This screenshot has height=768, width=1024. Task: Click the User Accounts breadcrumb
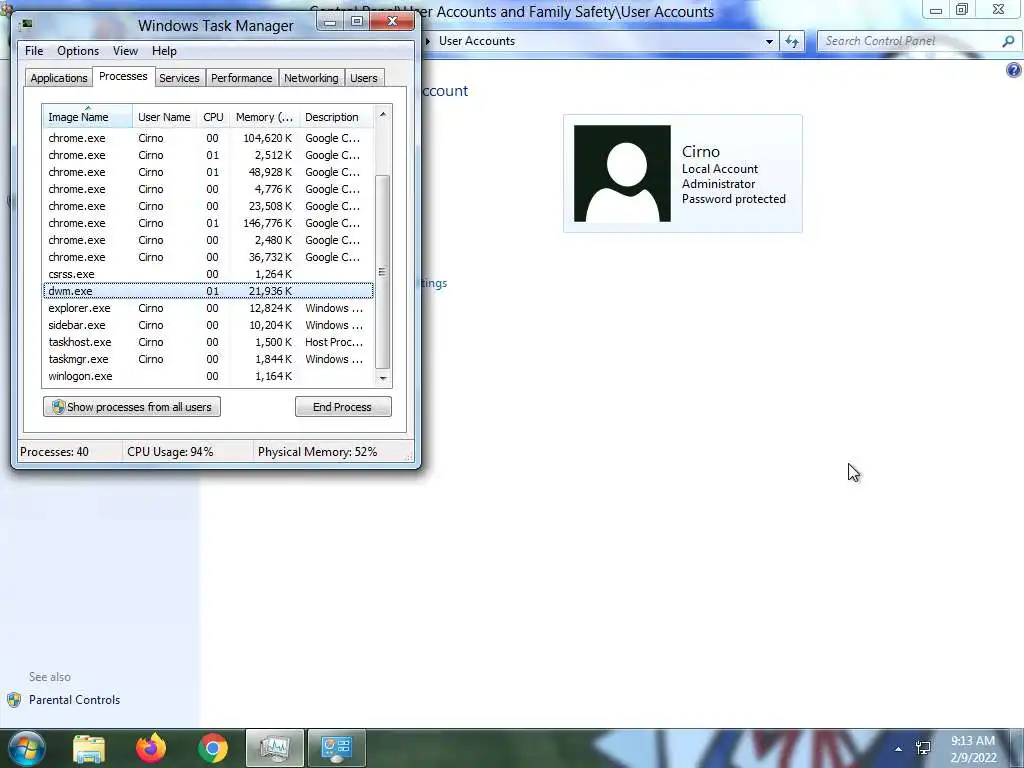(x=477, y=41)
